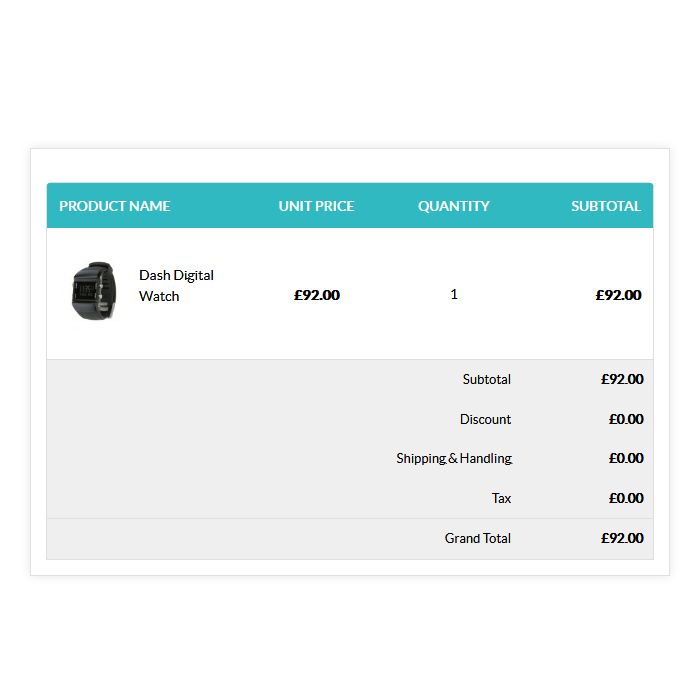This screenshot has width=700, height=700.
Task: Click the Subtotal amount £92.00 in totals
Action: pyautogui.click(x=622, y=379)
